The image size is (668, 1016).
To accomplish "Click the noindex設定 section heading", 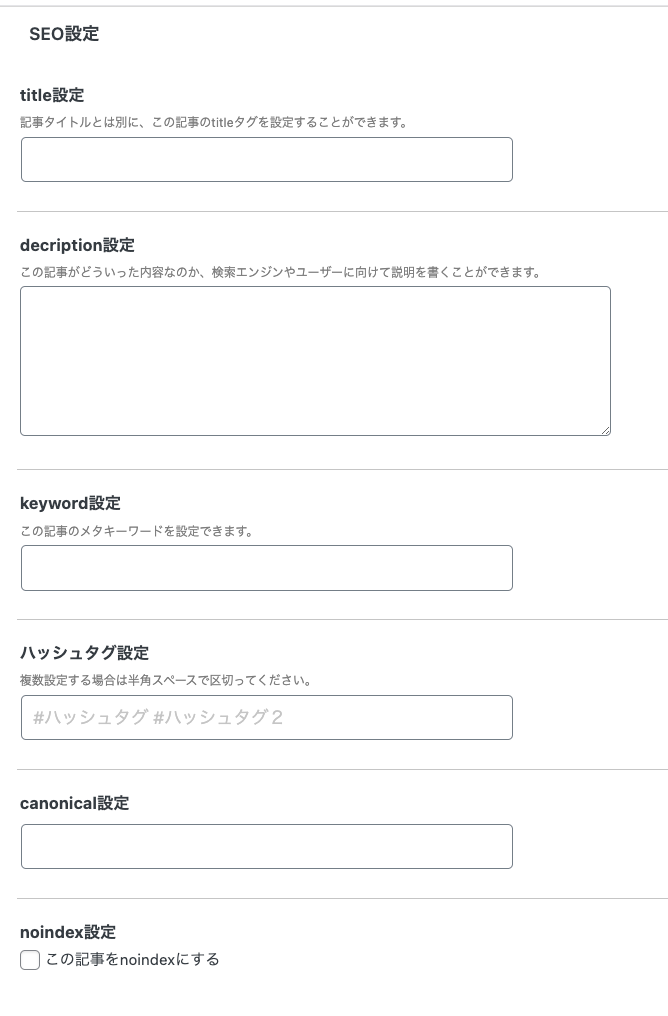I will tap(68, 932).
